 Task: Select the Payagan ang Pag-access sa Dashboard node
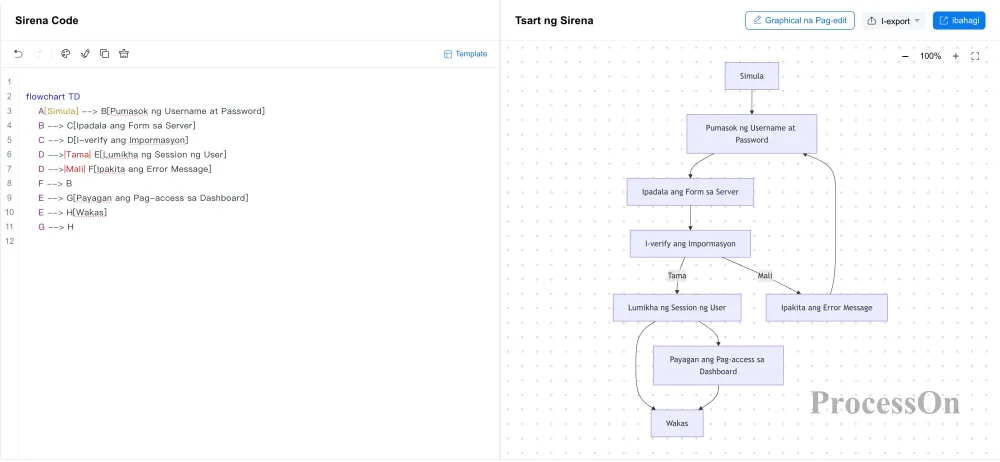717,365
